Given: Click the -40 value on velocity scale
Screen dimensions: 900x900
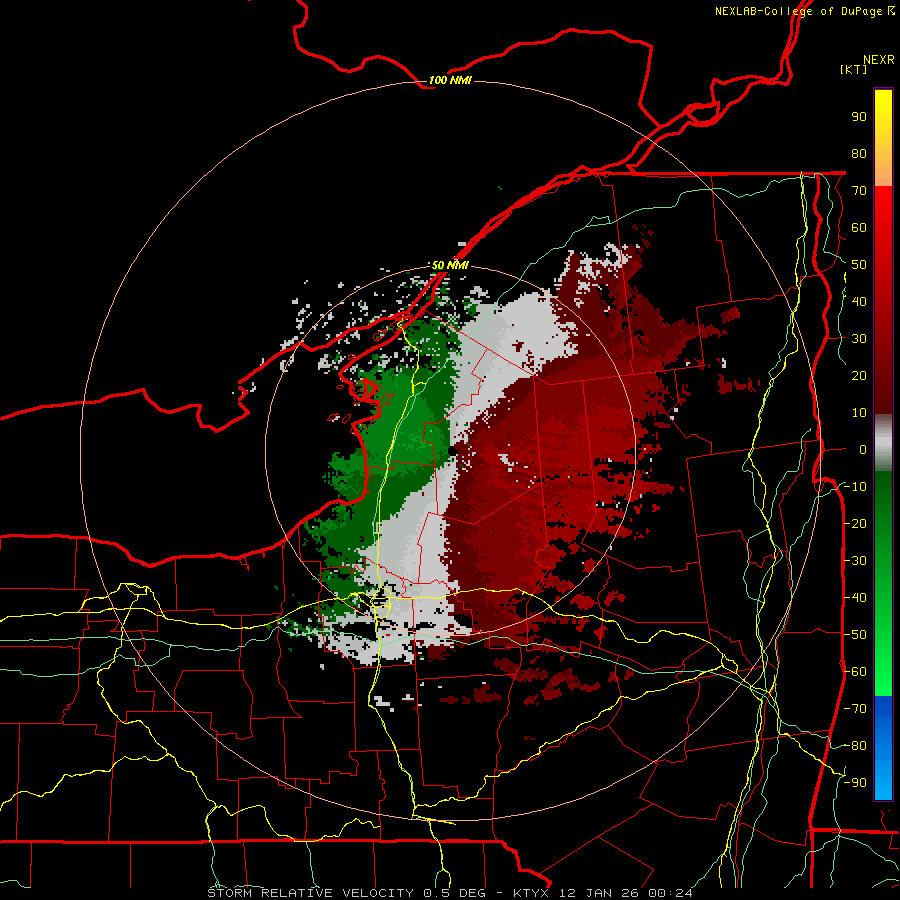Looking at the screenshot, I should (x=855, y=598).
